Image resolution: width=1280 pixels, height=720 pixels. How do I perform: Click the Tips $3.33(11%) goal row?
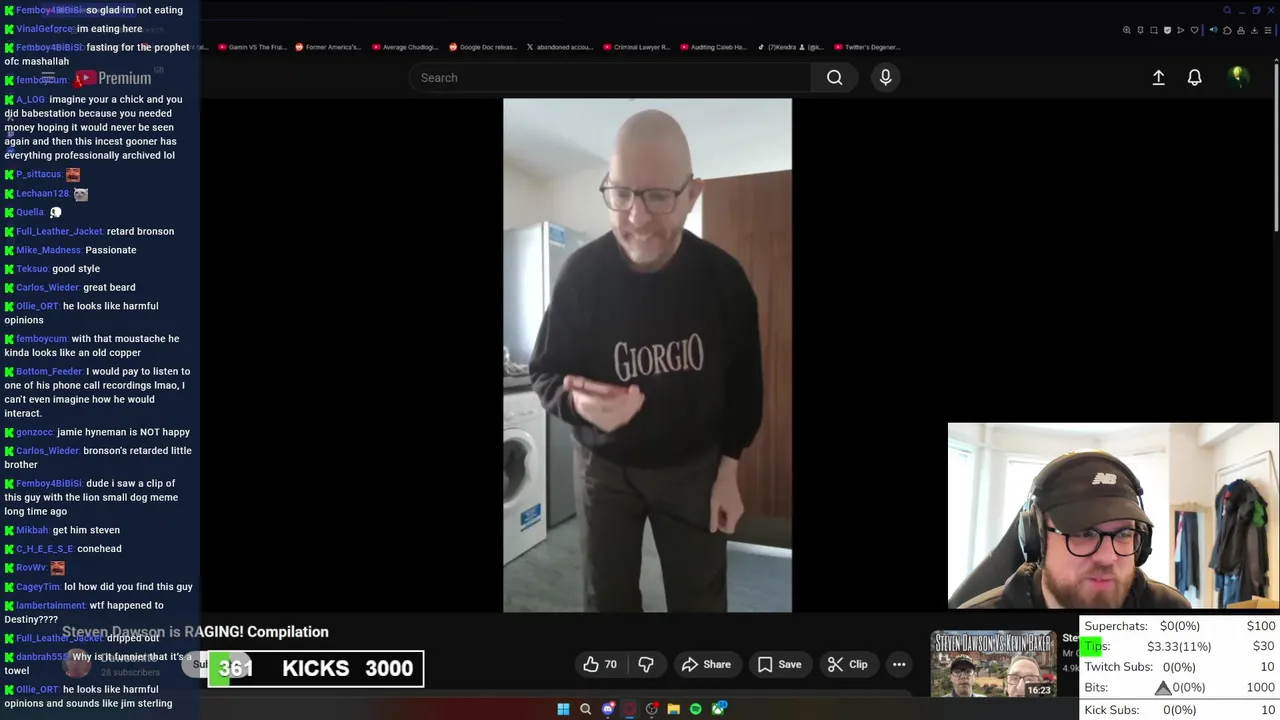1180,646
